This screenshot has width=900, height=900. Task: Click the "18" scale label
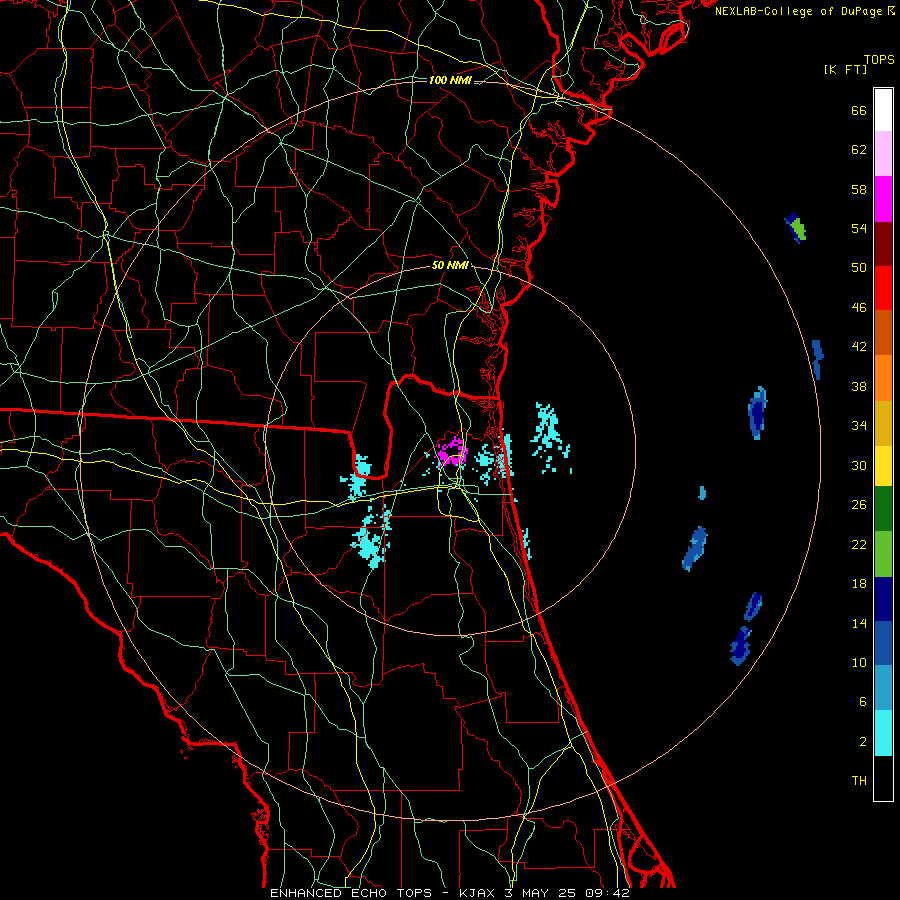click(x=859, y=584)
